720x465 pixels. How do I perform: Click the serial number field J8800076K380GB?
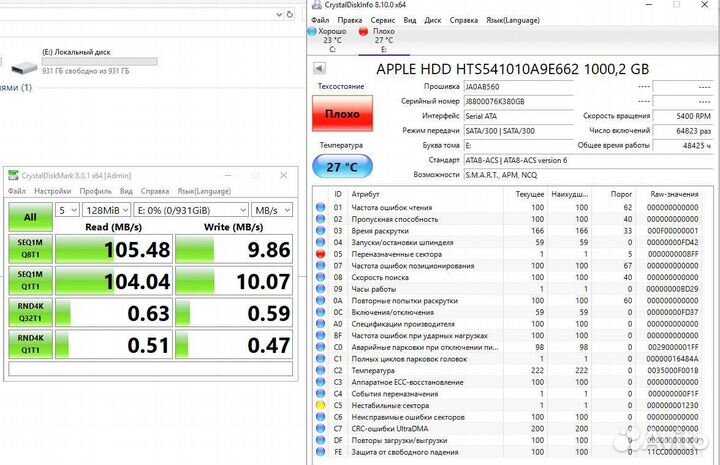[518, 101]
